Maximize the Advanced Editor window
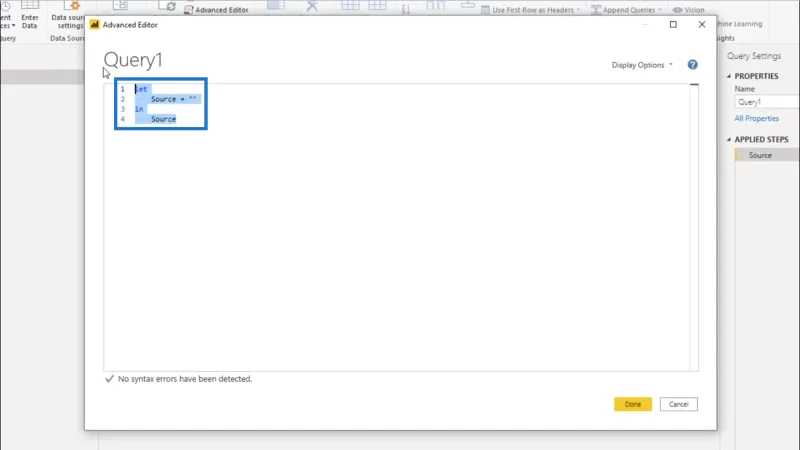 click(x=673, y=24)
